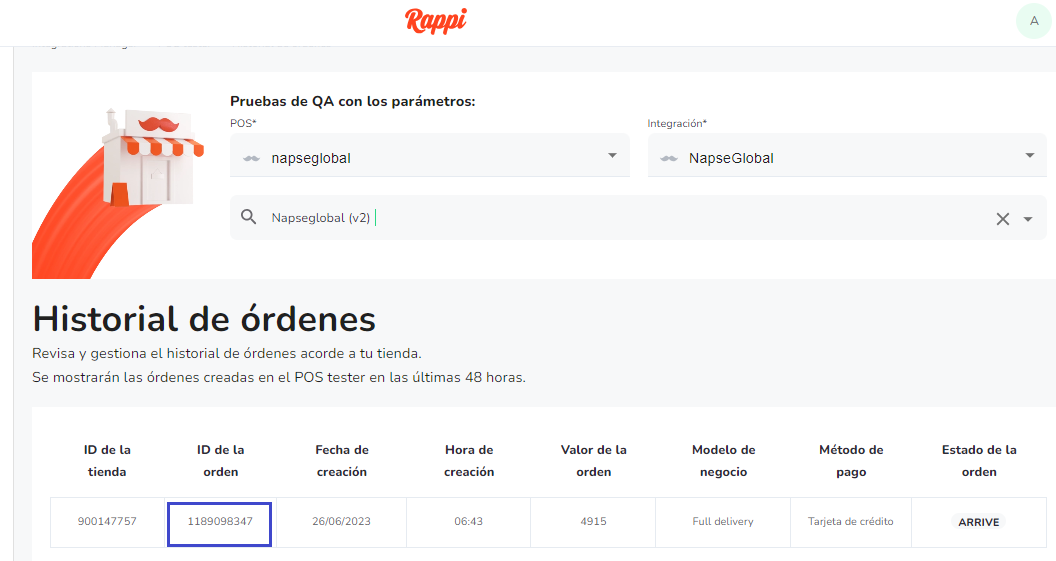The width and height of the screenshot is (1056, 561).
Task: Click the search magnifier icon
Action: click(x=249, y=217)
